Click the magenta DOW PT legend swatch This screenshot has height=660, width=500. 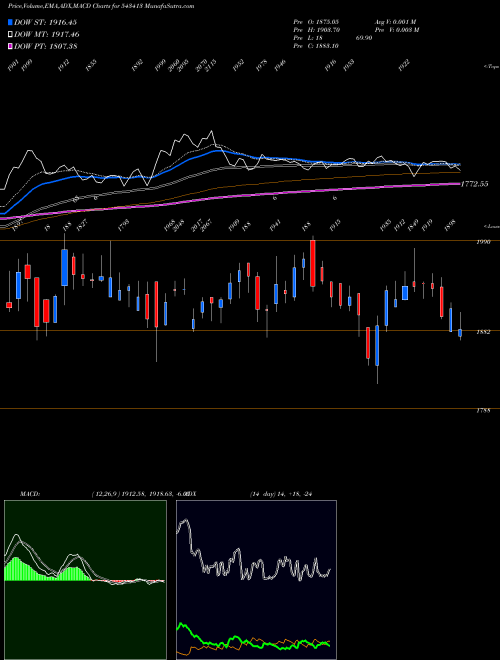[x=11, y=46]
